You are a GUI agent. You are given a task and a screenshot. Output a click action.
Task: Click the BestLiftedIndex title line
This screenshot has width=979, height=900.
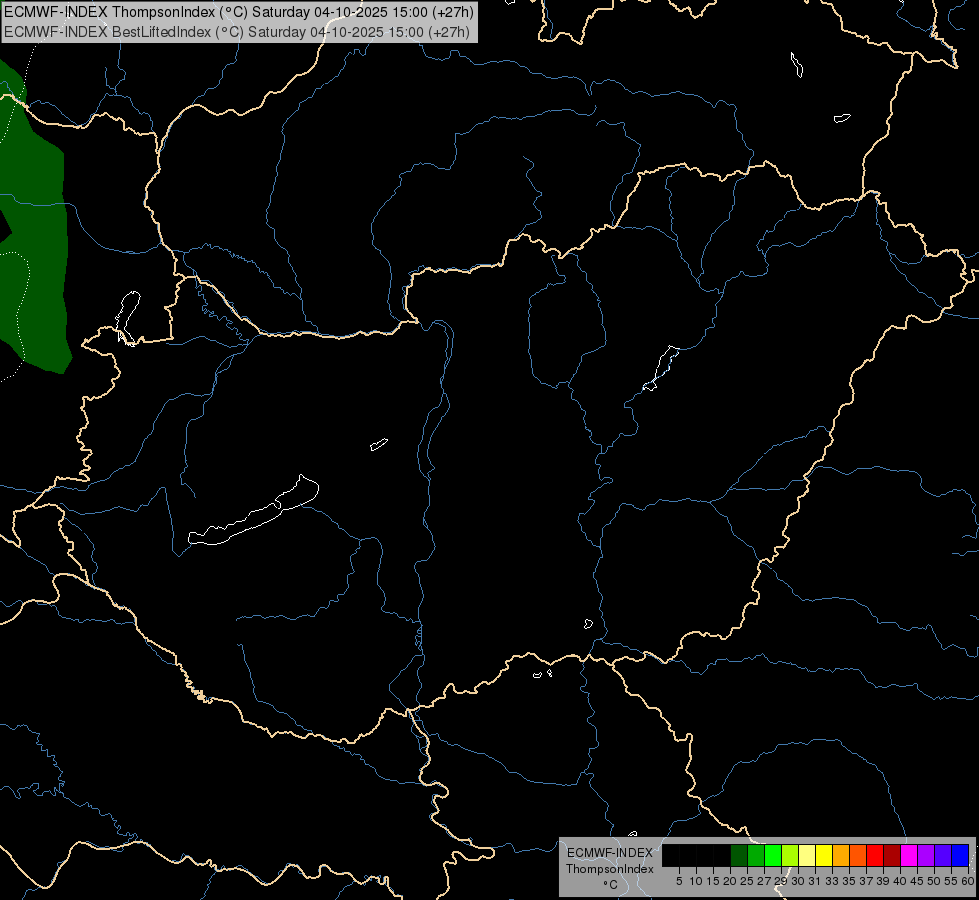[237, 32]
